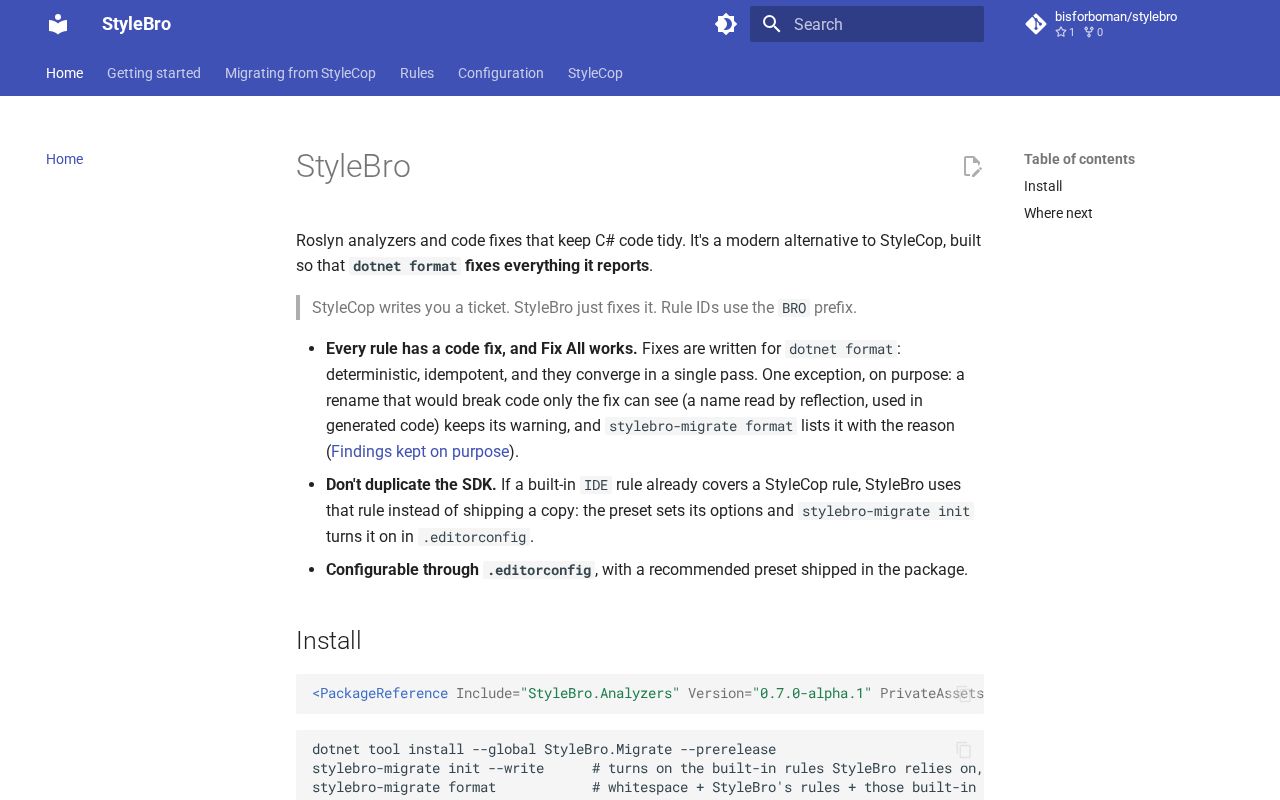Click Home in the left sidebar
This screenshot has width=1280, height=800.
coord(64,159)
